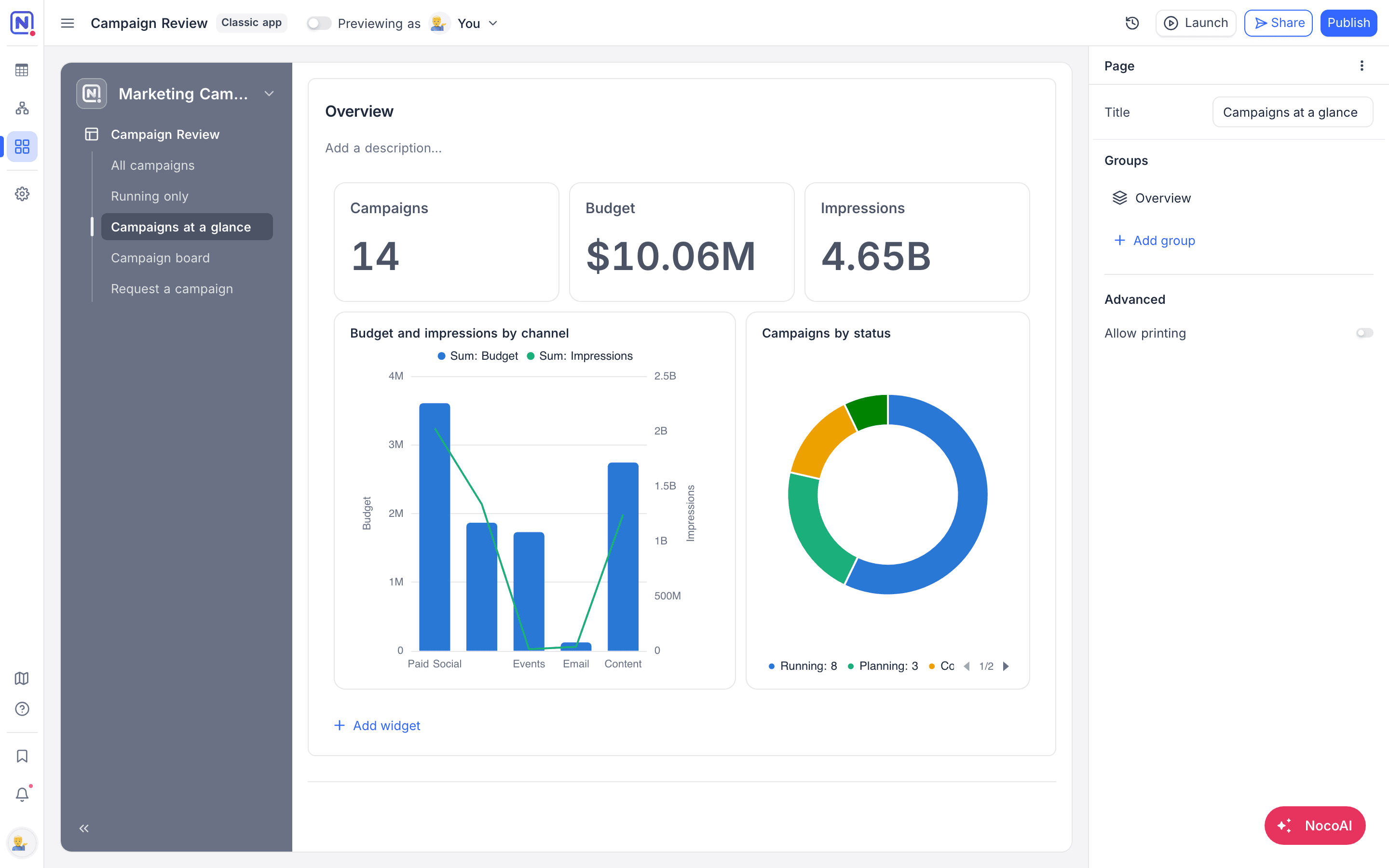Viewport: 1389px width, 868px height.
Task: Go to next legend page arrow
Action: 1006,666
